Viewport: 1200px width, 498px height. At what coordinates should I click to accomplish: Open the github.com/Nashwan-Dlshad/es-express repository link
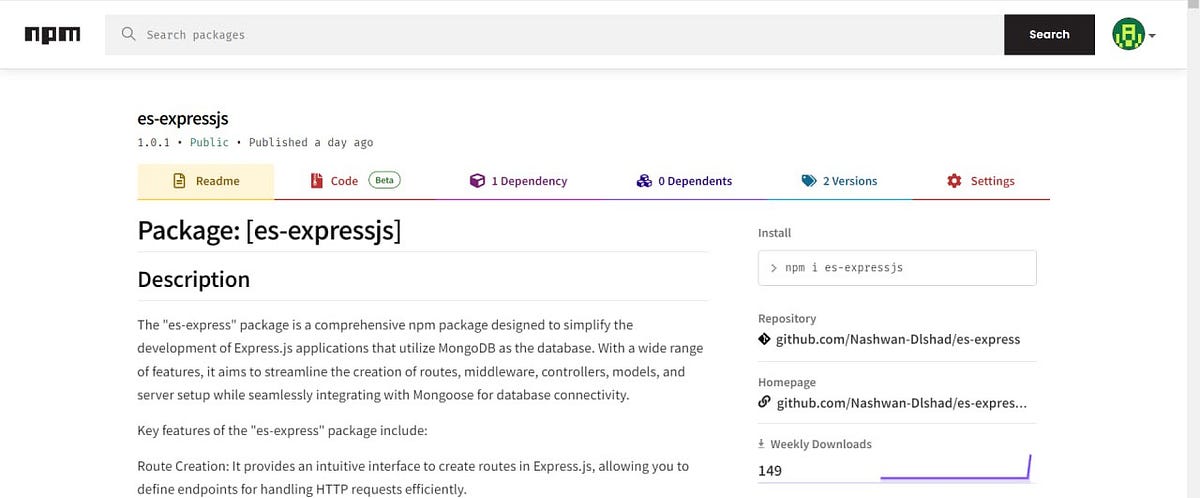[898, 339]
